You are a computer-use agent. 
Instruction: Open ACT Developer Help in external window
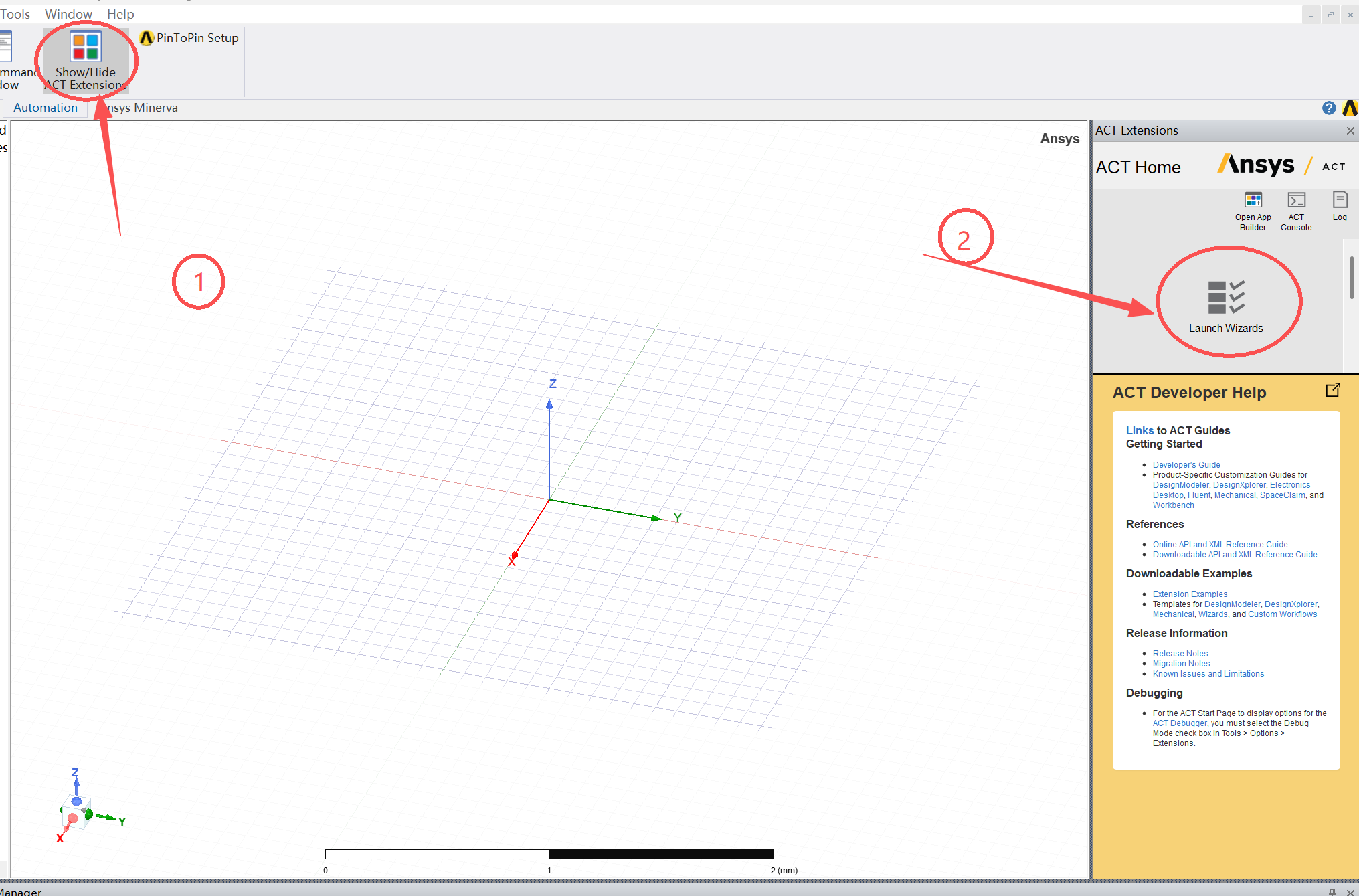[1333, 390]
